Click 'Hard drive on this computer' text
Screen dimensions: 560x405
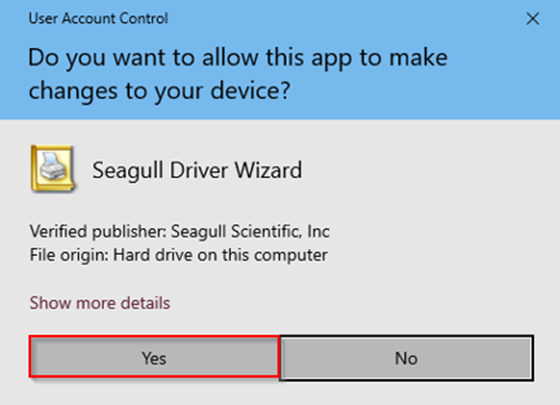click(220, 255)
